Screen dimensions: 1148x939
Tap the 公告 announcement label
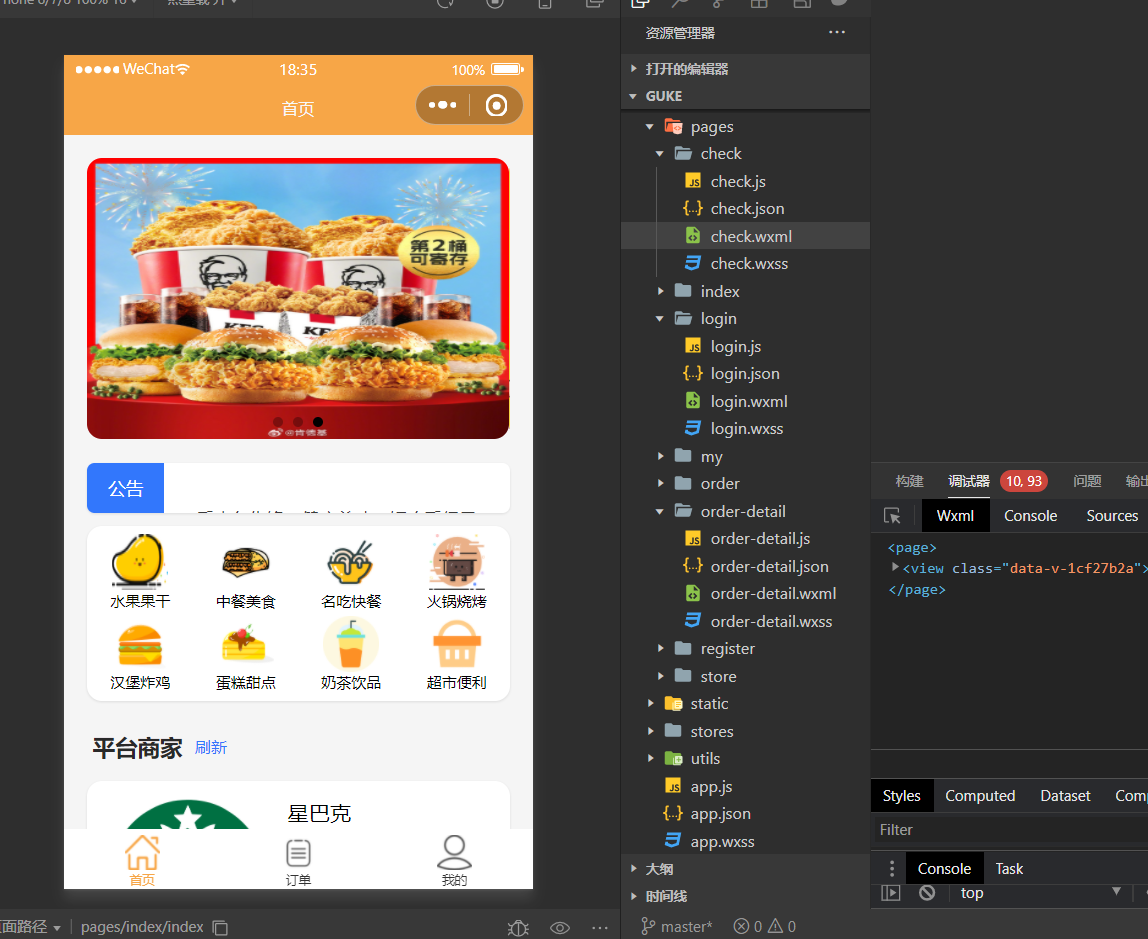[x=125, y=488]
